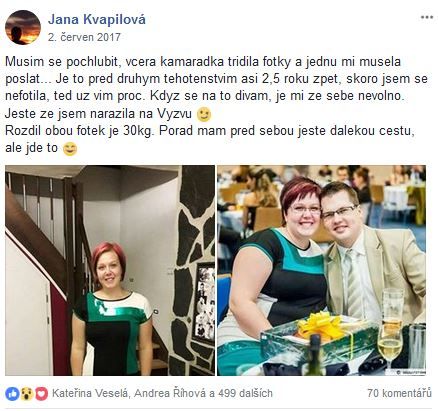Click the winking emoji after Vyzvu
438x411 pixels.
[204, 115]
